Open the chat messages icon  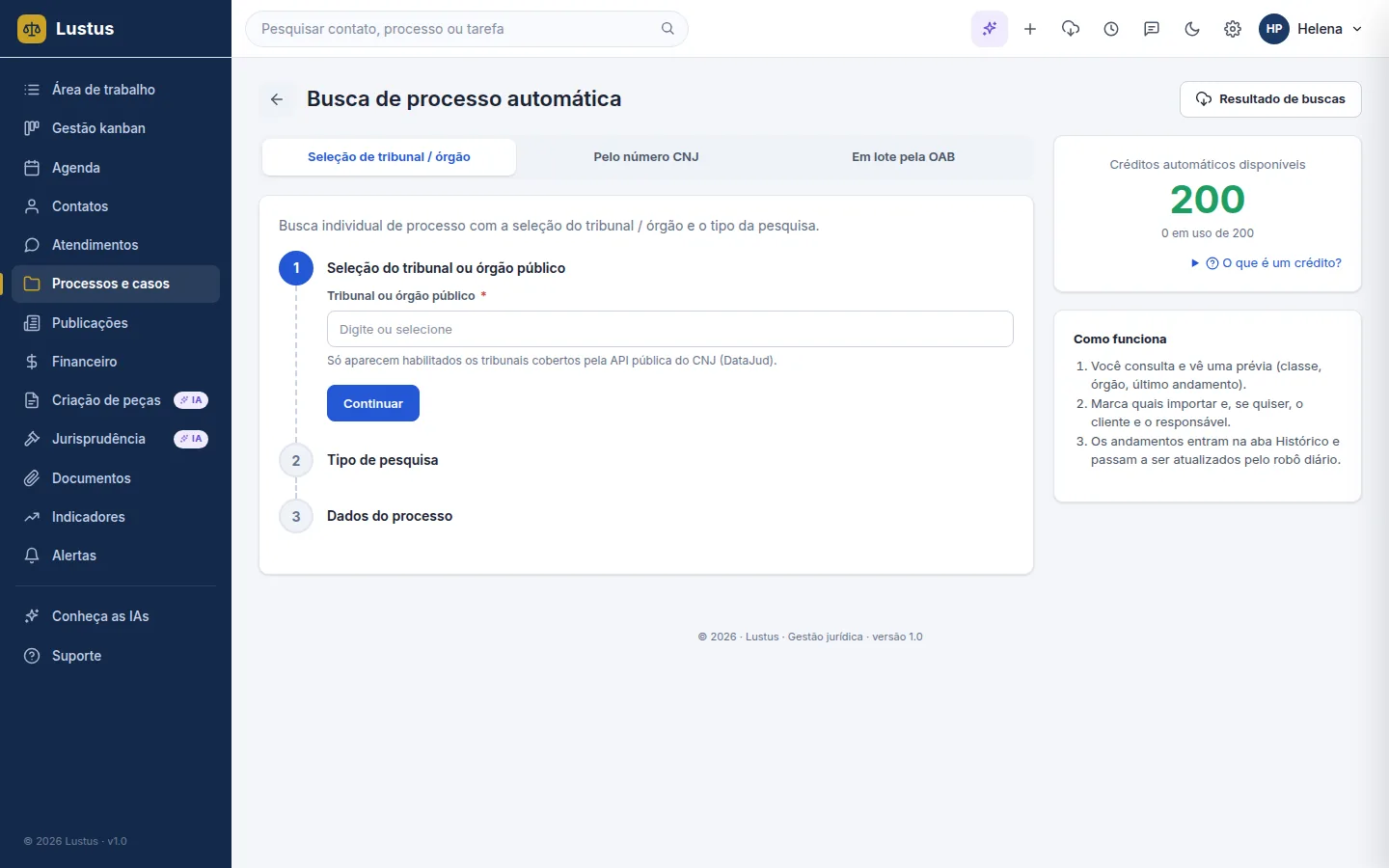coord(1152,29)
